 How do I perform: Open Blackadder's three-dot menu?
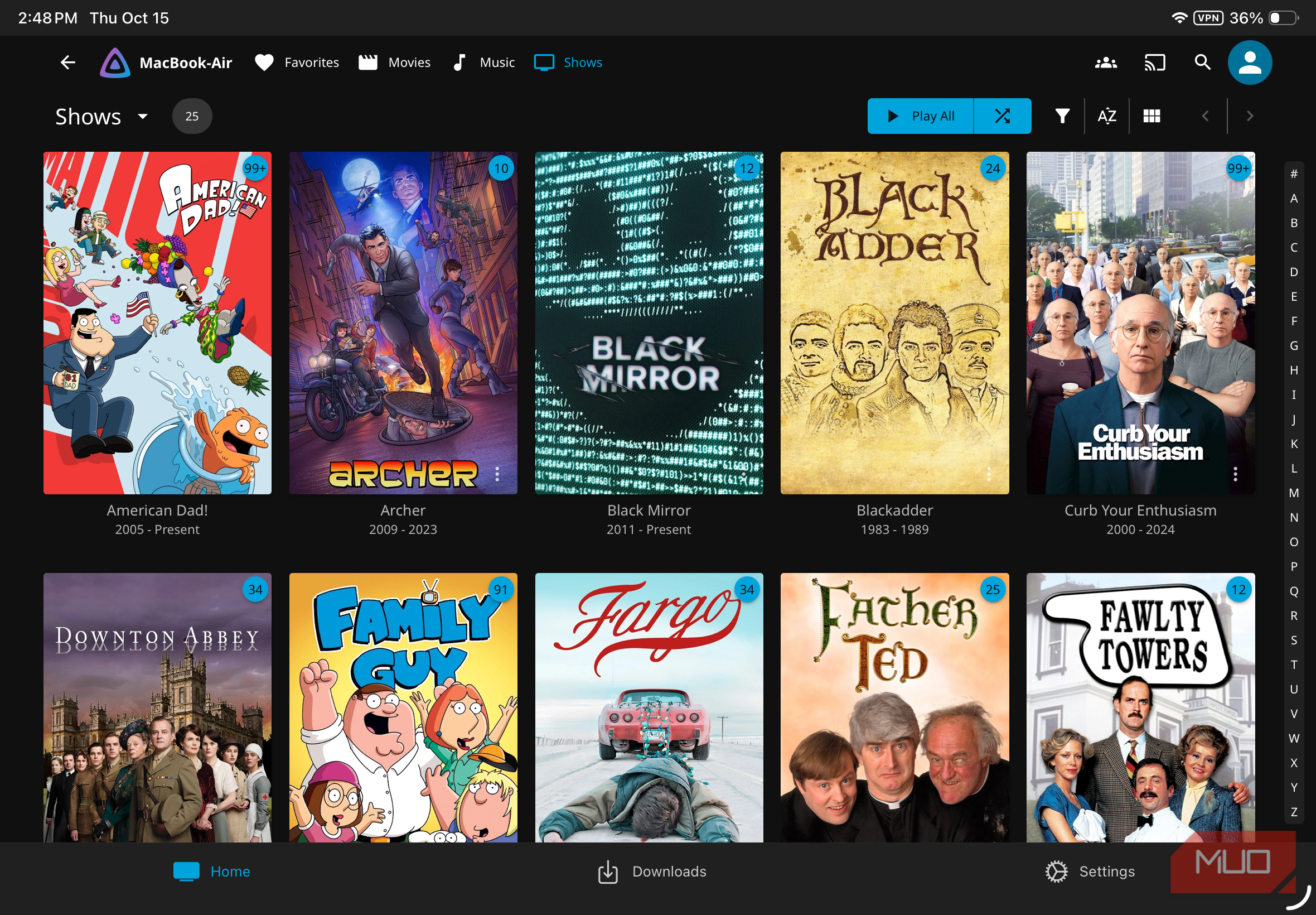tap(989, 474)
